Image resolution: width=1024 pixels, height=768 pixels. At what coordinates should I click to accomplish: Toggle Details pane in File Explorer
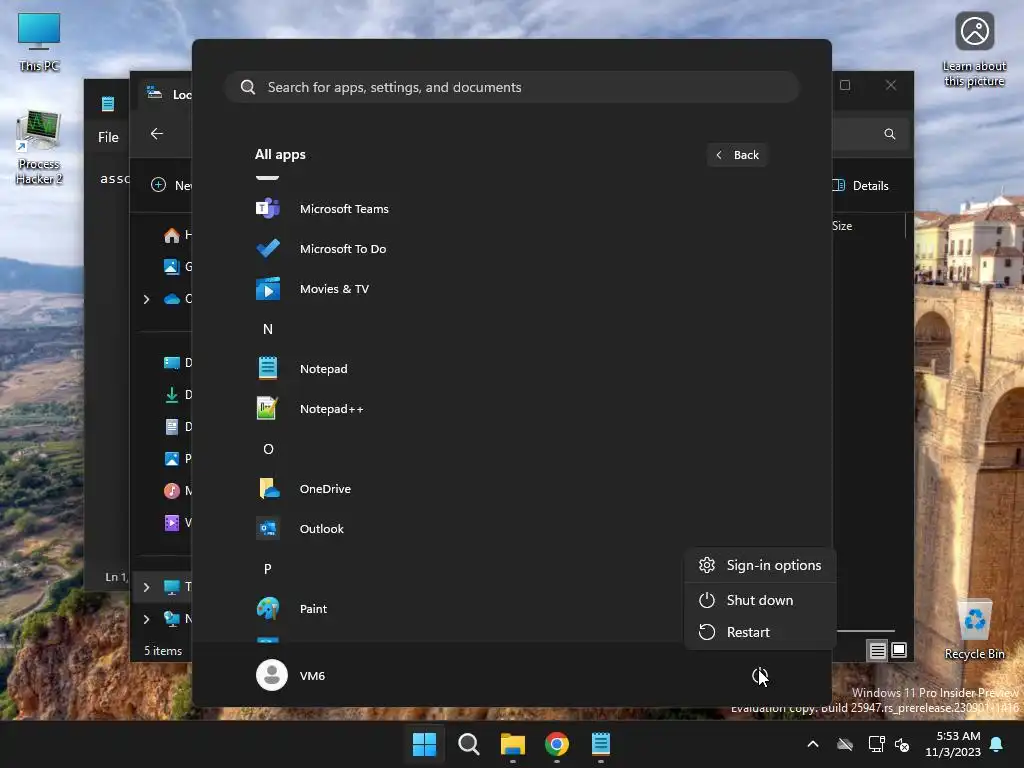[x=861, y=185]
